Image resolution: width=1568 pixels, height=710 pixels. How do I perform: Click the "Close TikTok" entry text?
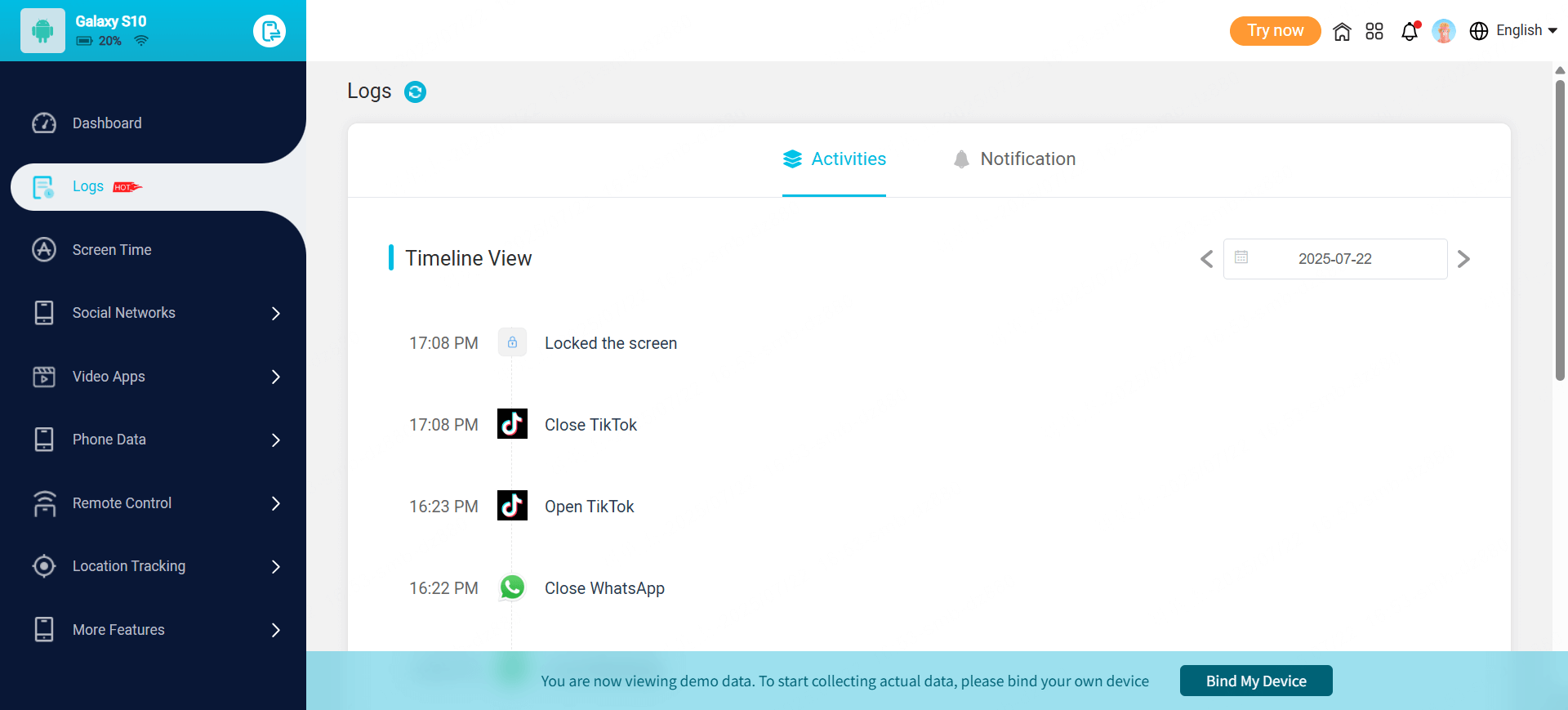(590, 425)
